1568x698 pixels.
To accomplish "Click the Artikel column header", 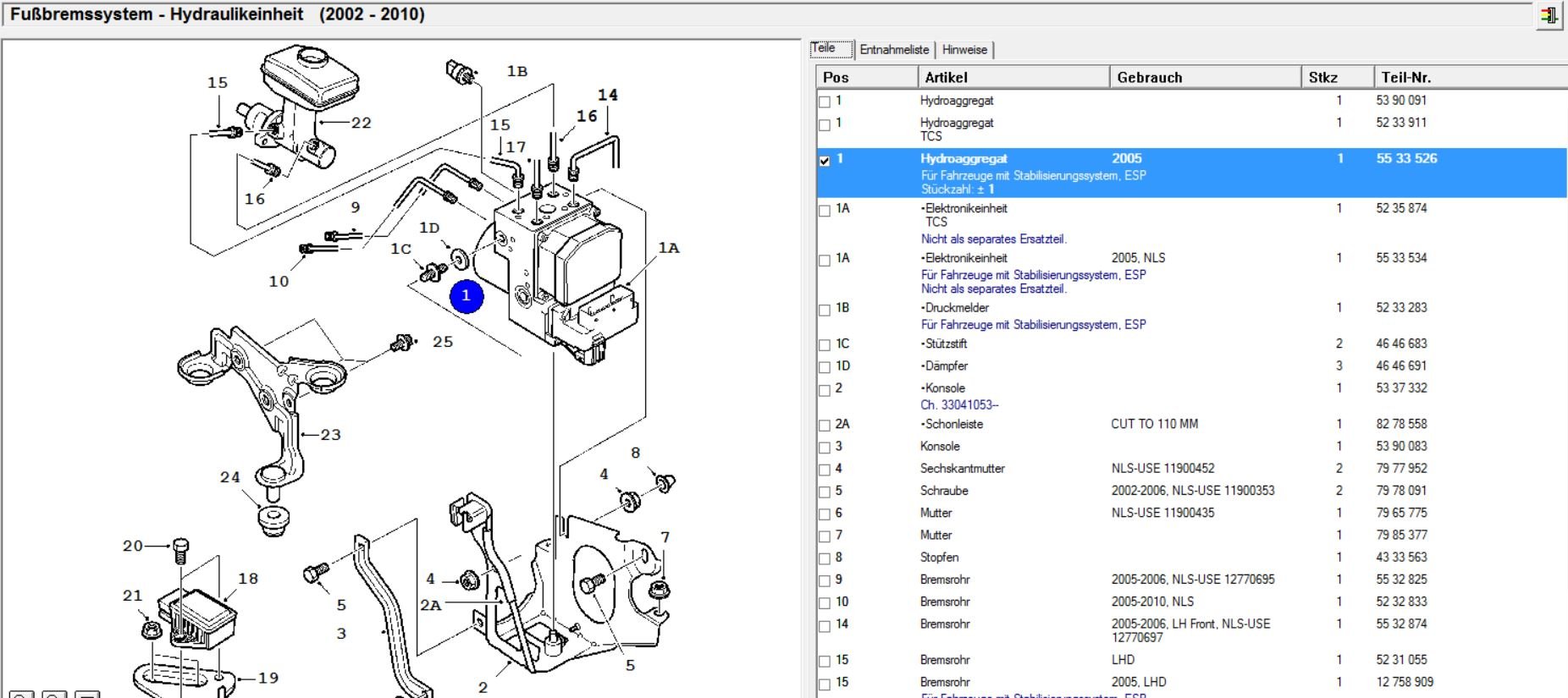I will coord(1013,77).
